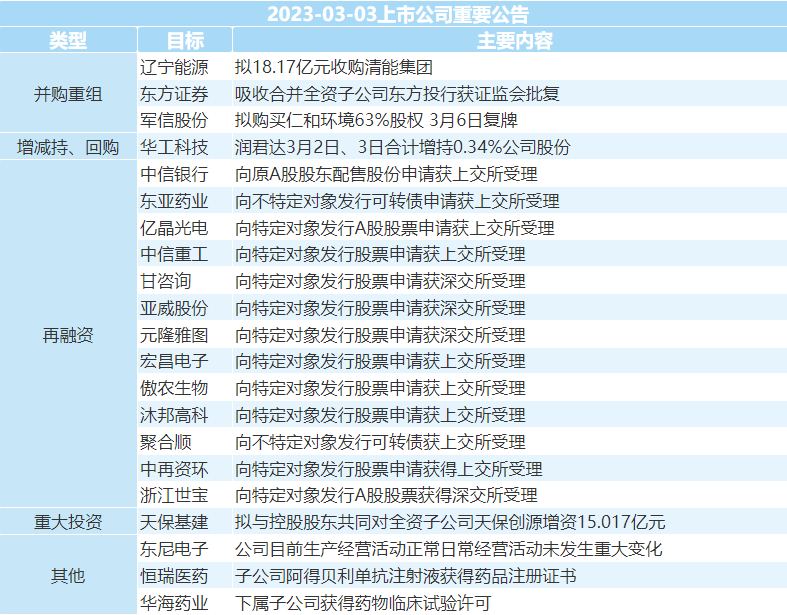
Task: Select company name 中再资环
Action: click(x=174, y=469)
